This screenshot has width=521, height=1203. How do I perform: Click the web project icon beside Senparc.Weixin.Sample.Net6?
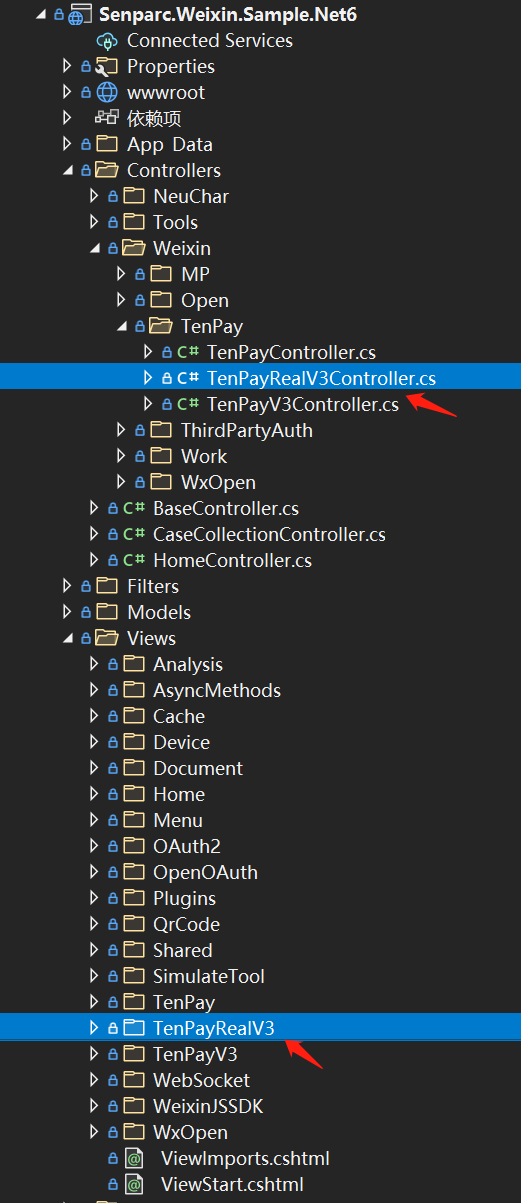81,16
